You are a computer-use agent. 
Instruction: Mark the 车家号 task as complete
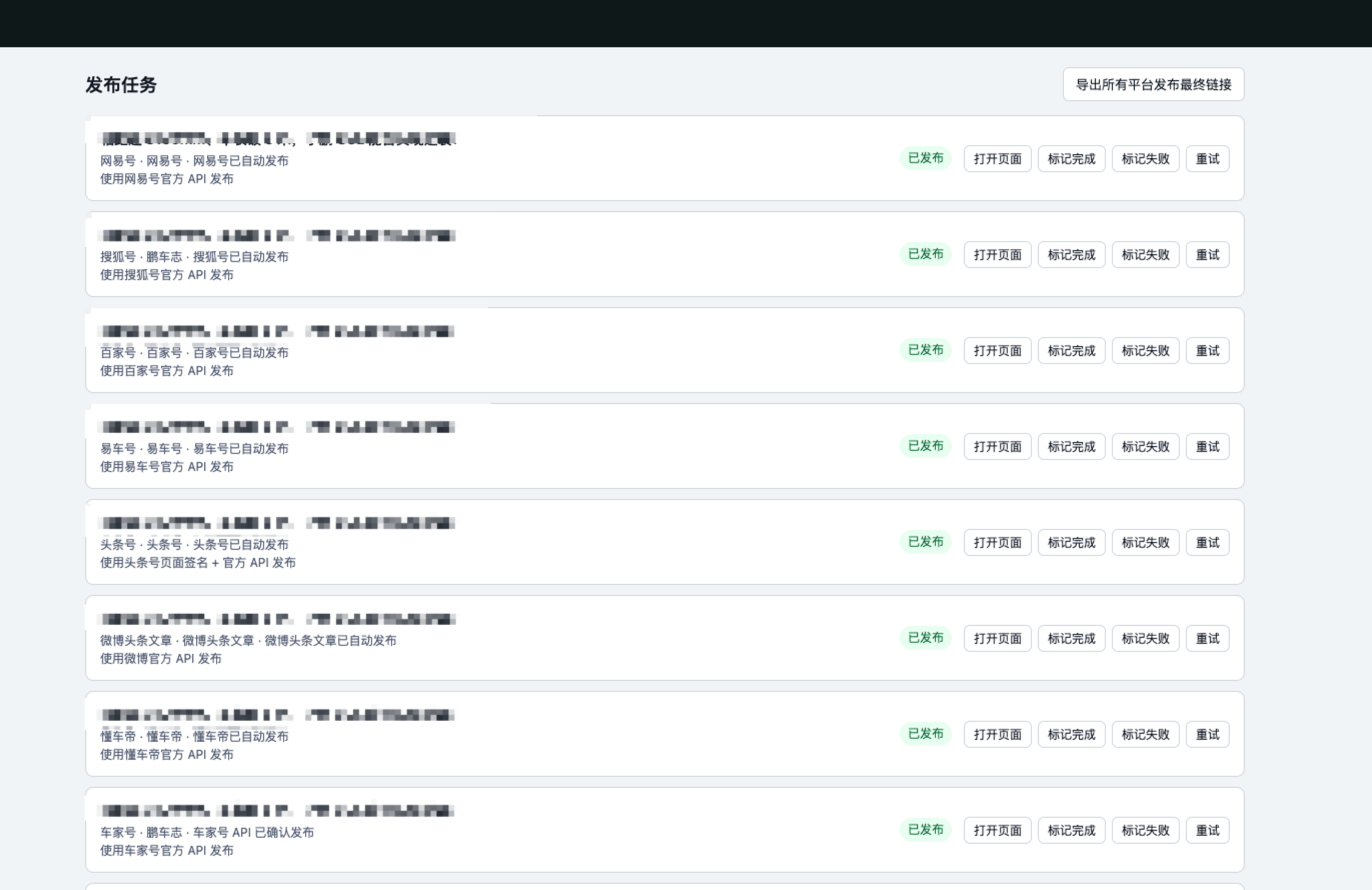[x=1071, y=831]
